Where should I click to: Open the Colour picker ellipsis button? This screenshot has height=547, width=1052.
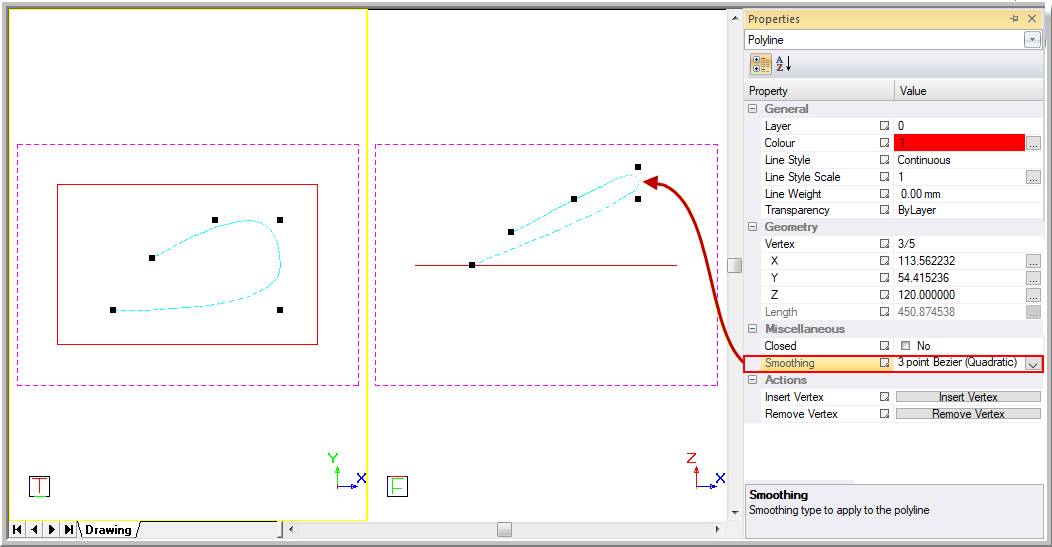(x=1033, y=143)
